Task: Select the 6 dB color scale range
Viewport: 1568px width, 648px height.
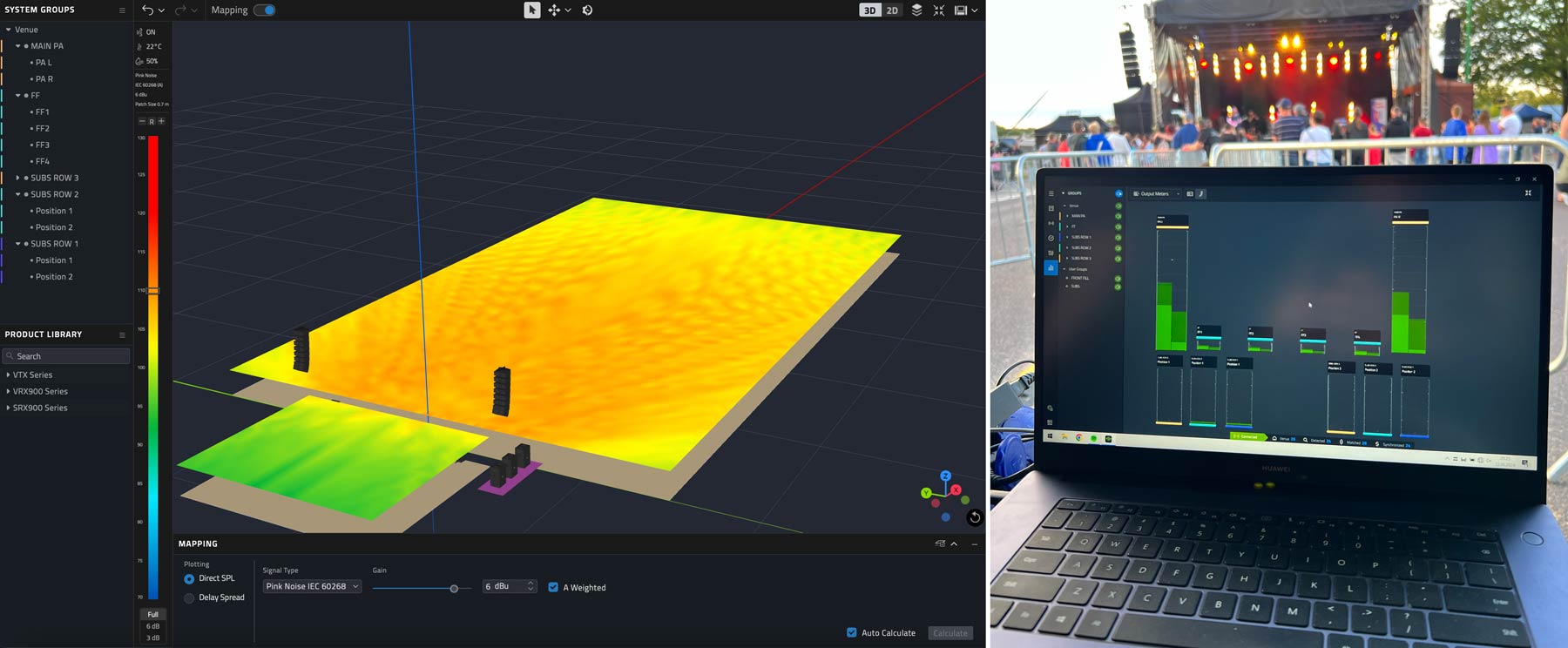Action: coord(152,626)
